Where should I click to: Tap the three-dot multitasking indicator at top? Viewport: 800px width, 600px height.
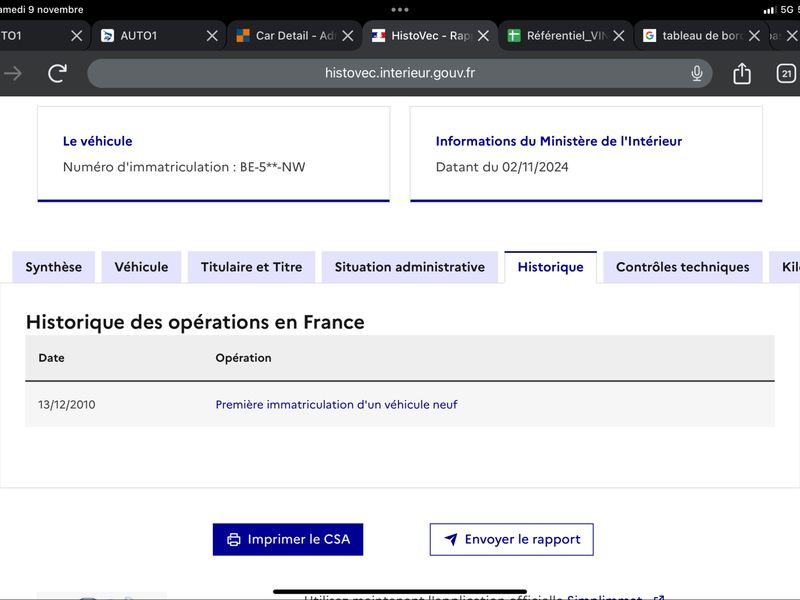tap(400, 10)
